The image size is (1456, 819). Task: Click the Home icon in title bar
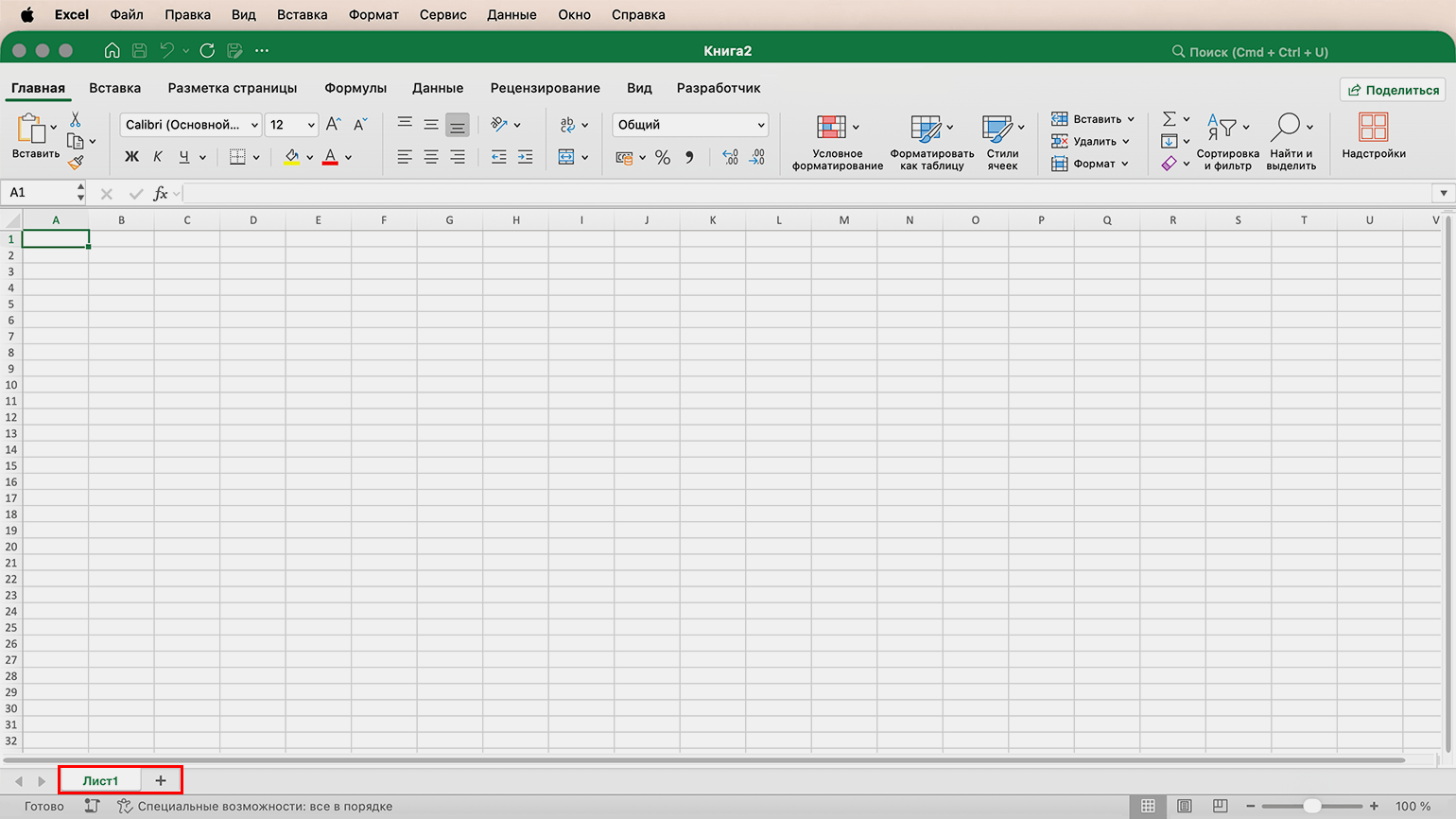[x=112, y=50]
